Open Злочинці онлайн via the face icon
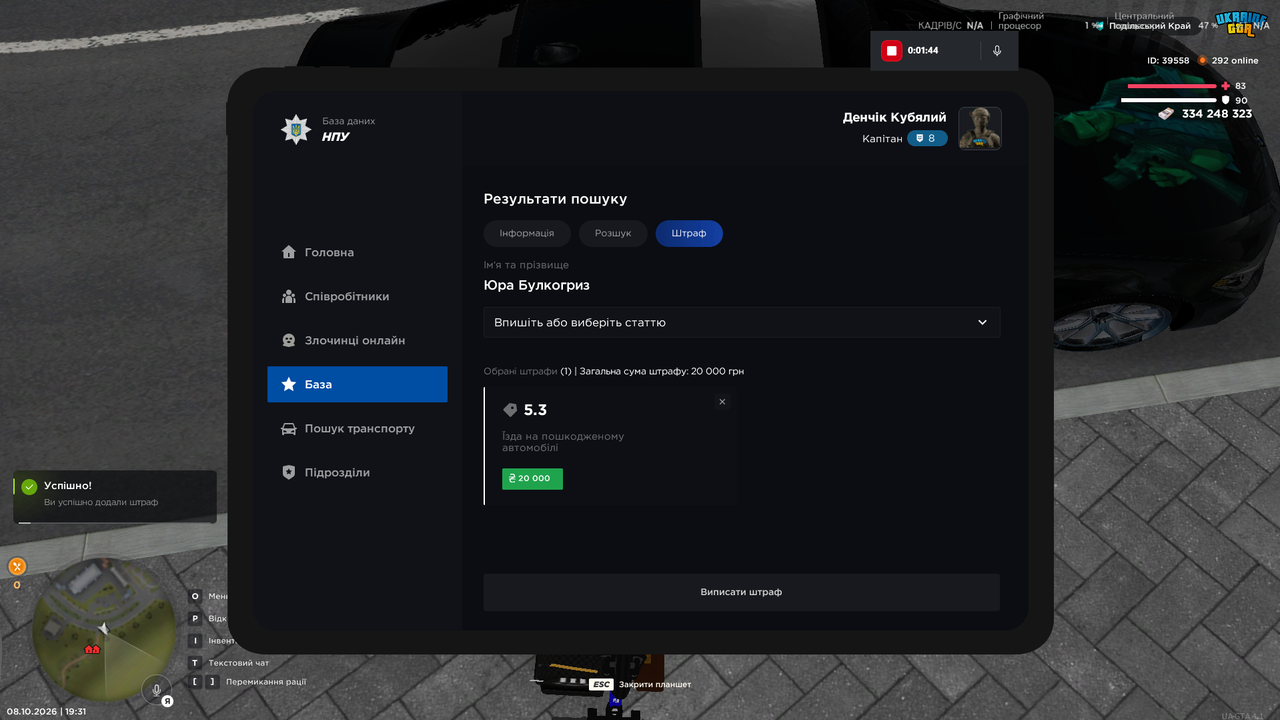Screen dimensions: 1280x720 click(x=289, y=340)
